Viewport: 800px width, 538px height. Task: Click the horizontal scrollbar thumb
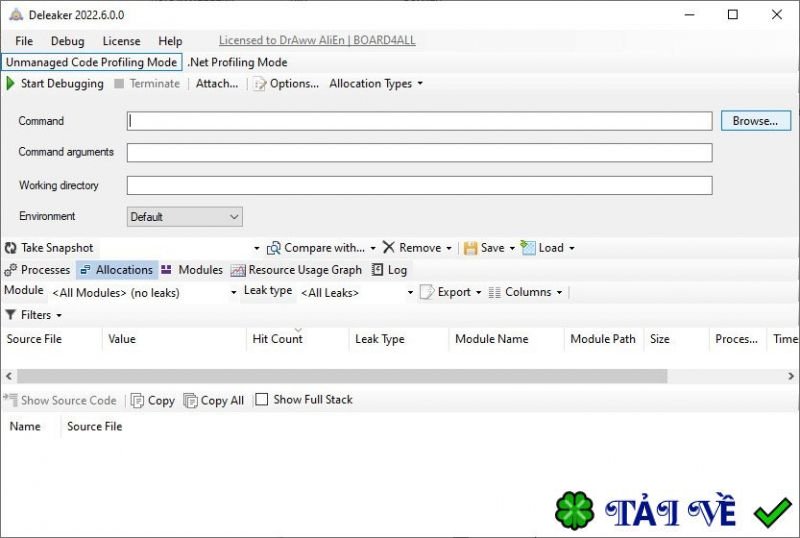pyautogui.click(x=342, y=376)
